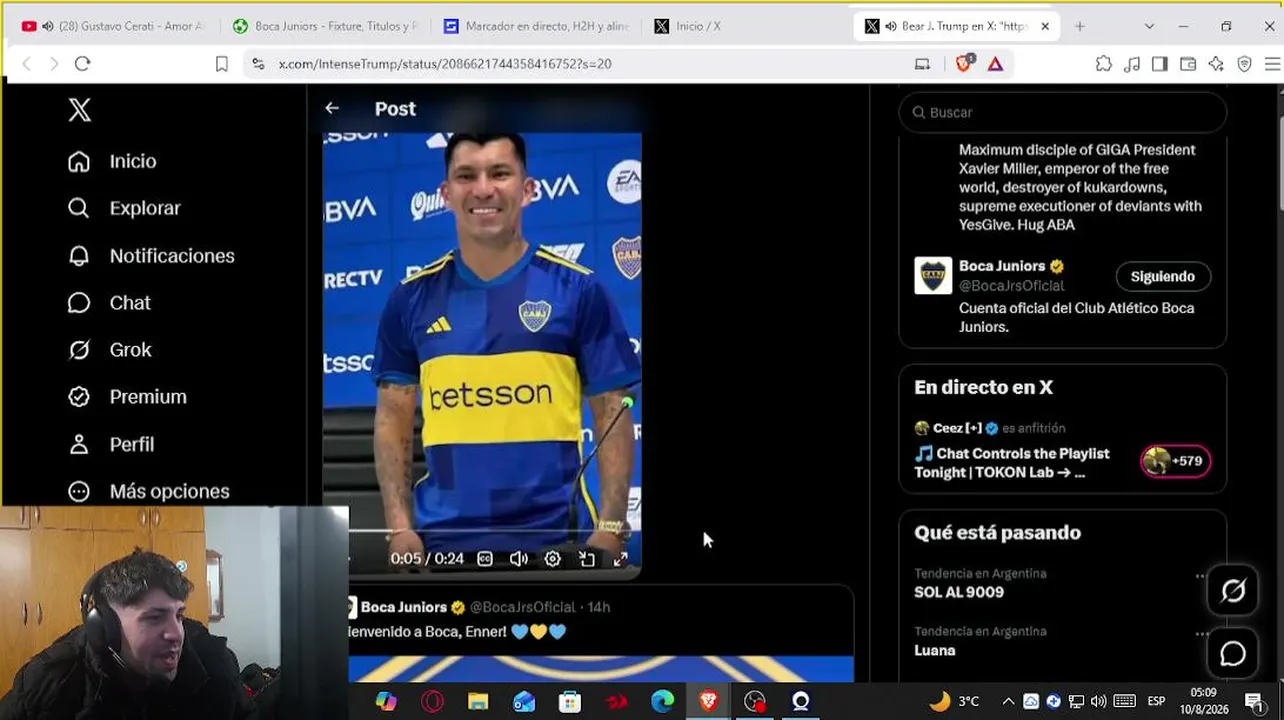The height and width of the screenshot is (720, 1284).
Task: Open the quoted post's blue and yellow image
Action: click(601, 668)
